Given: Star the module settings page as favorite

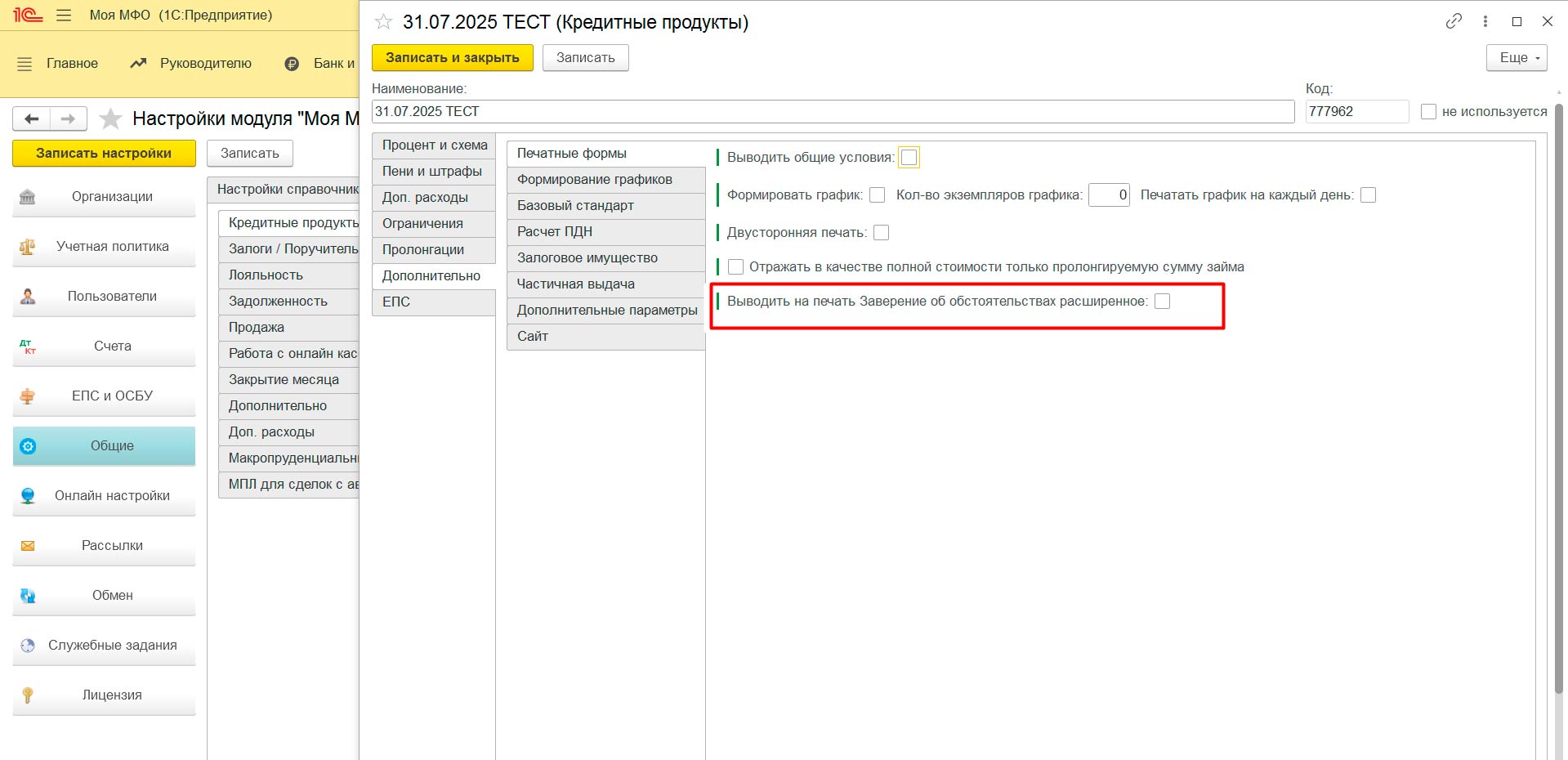Looking at the screenshot, I should click(x=110, y=119).
